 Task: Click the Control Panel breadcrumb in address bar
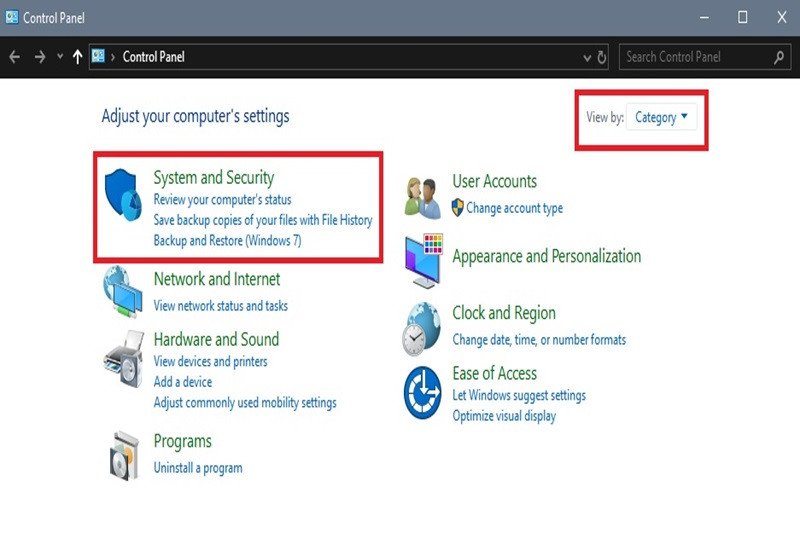click(x=154, y=57)
